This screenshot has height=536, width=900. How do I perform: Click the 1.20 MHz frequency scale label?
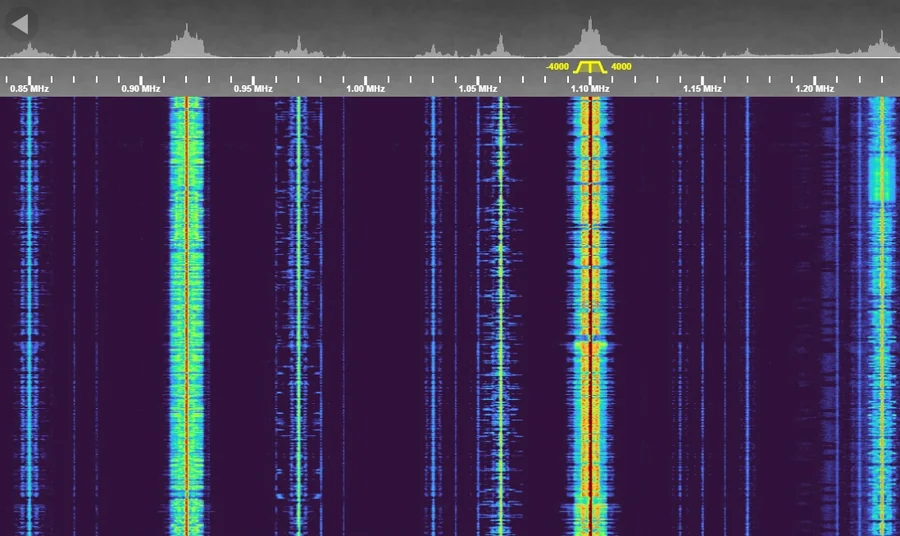[814, 88]
